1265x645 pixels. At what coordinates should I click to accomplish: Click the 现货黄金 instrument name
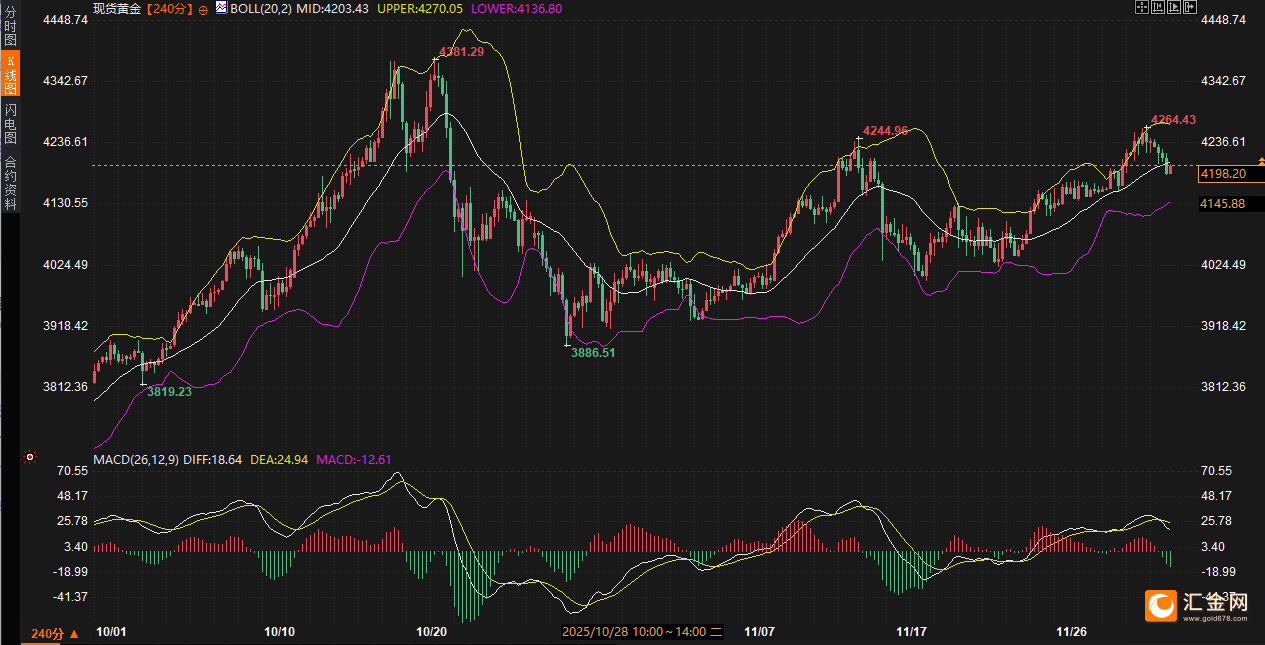(116, 8)
